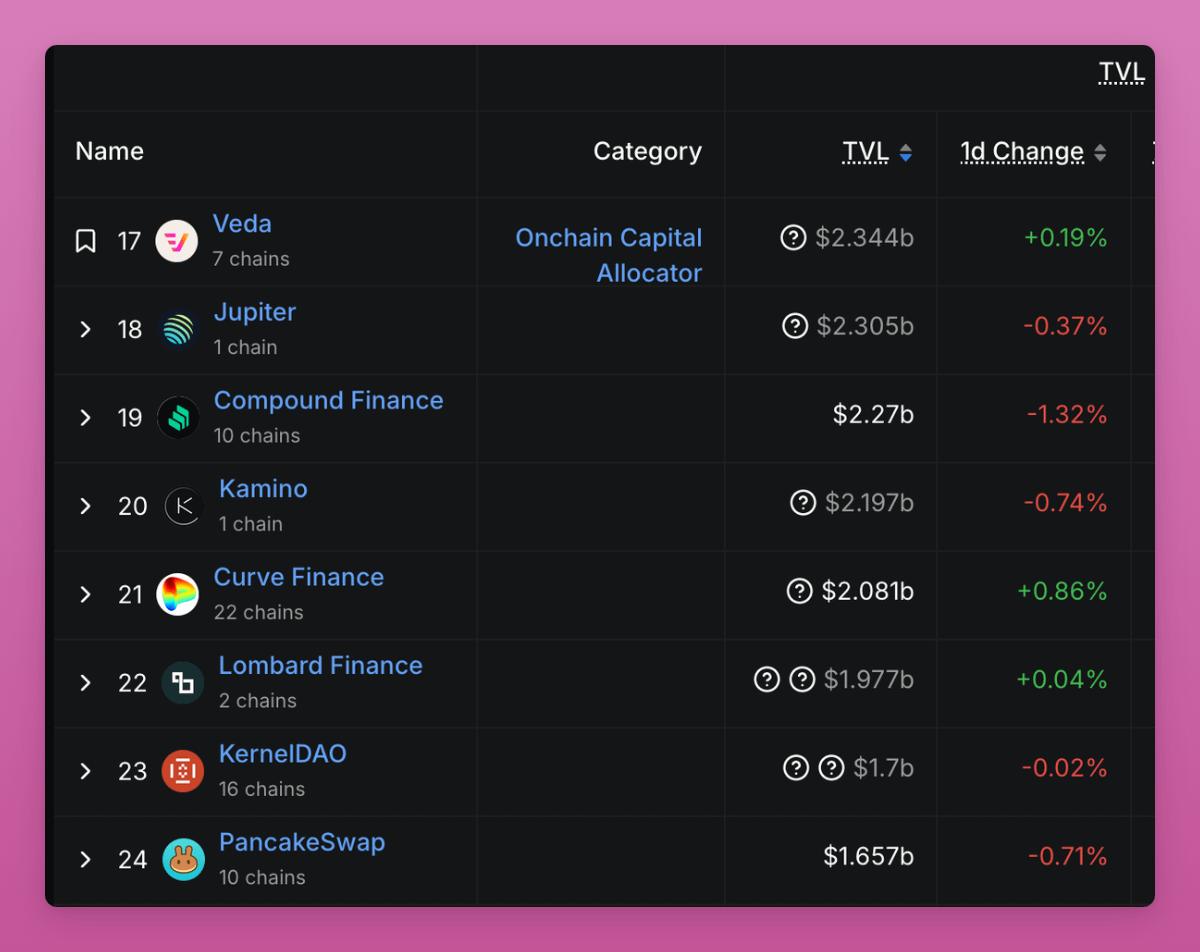Image resolution: width=1200 pixels, height=952 pixels.
Task: Click the Jupiter logo icon
Action: (178, 329)
